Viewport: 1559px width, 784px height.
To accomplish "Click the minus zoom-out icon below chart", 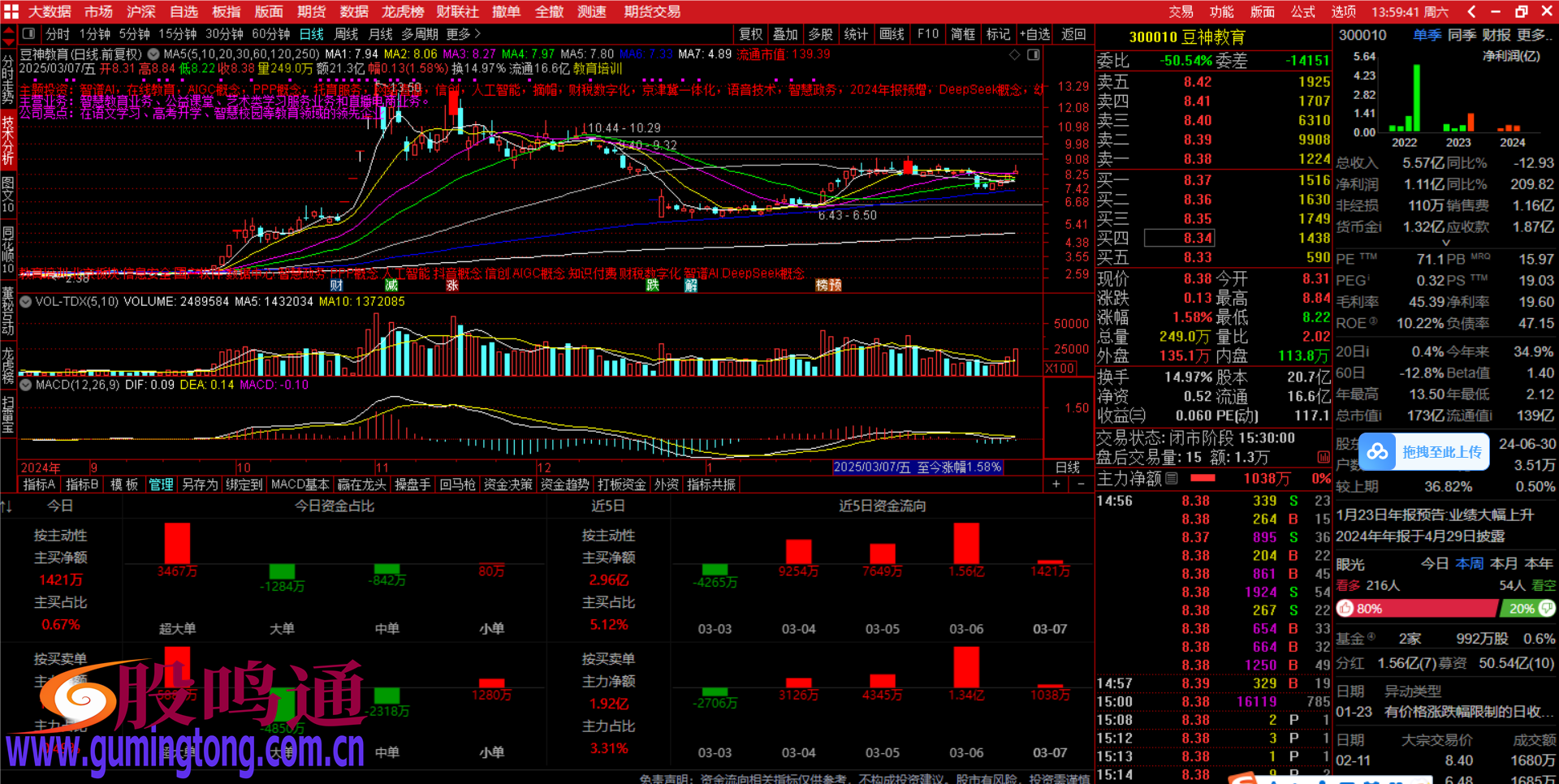I will pos(1081,485).
